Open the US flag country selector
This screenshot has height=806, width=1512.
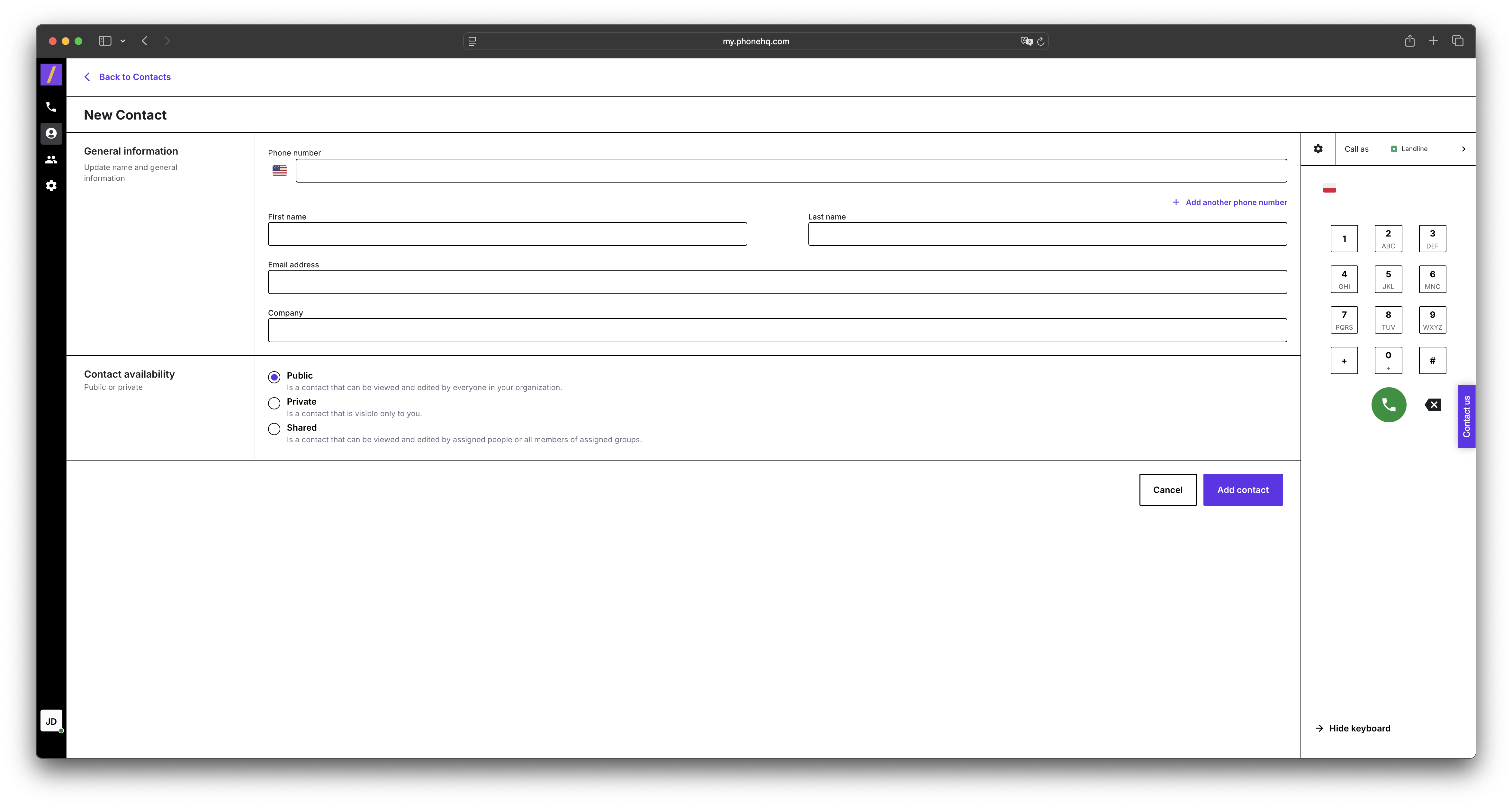[x=279, y=171]
